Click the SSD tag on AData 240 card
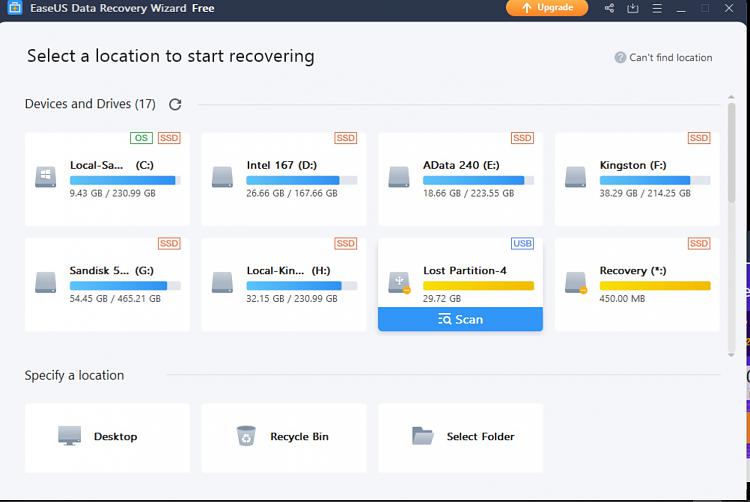750x502 pixels. tap(522, 138)
